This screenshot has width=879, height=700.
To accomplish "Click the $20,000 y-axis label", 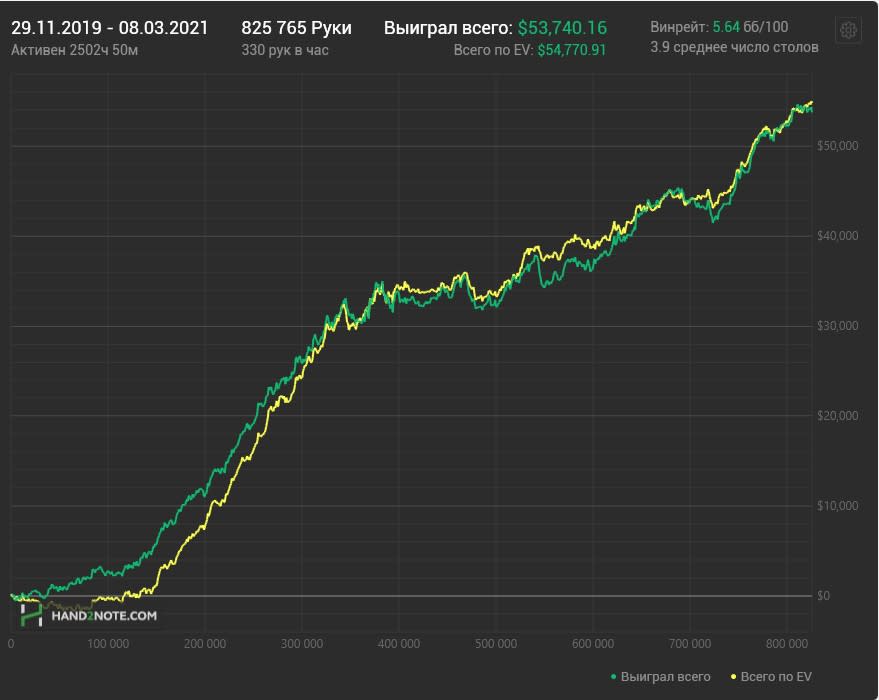I will pyautogui.click(x=837, y=415).
